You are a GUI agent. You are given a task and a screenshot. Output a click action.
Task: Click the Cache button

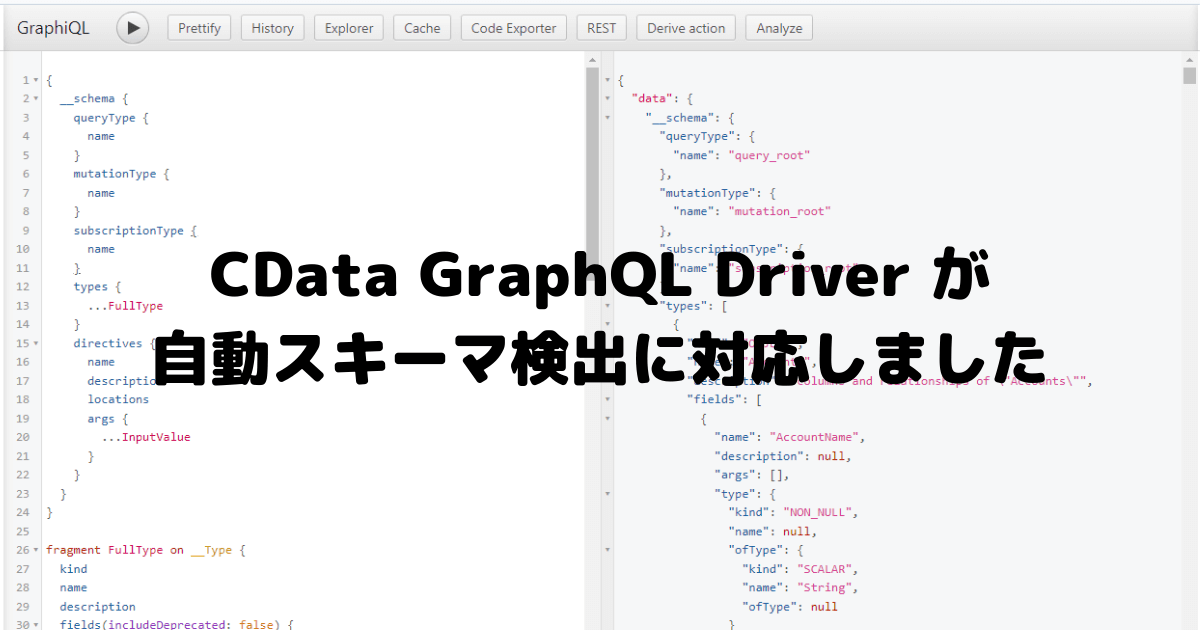tap(422, 28)
